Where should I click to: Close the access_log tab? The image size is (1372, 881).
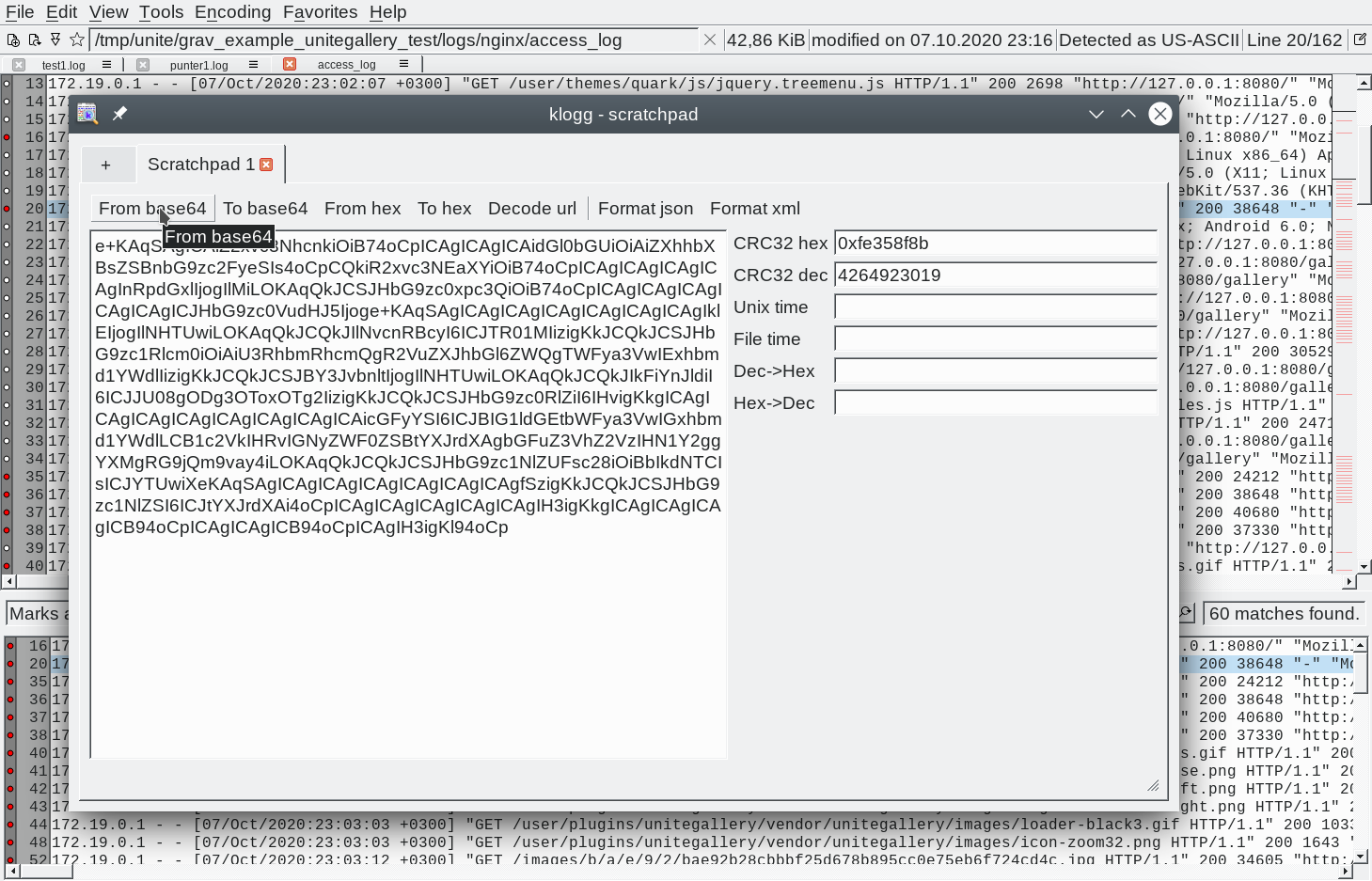point(290,64)
